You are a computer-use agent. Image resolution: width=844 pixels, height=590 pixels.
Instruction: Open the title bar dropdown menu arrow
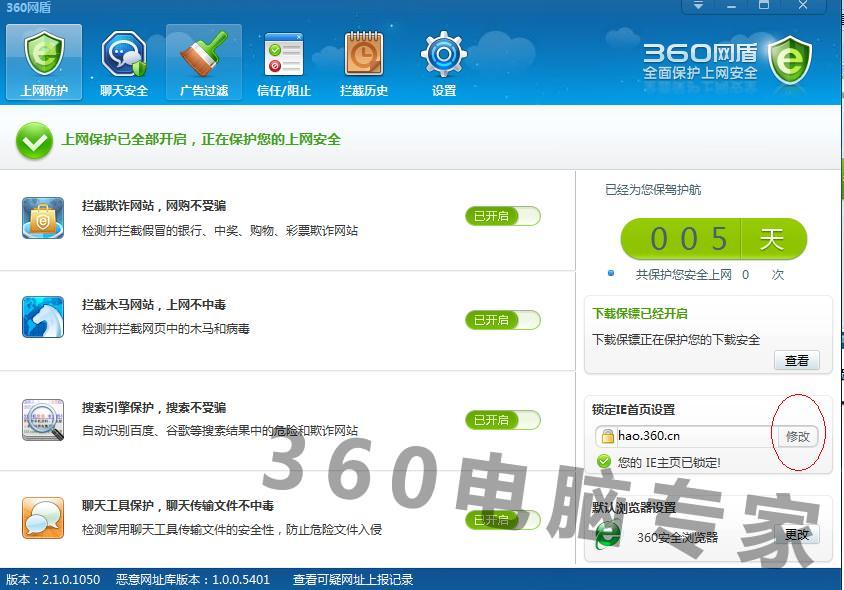pos(698,5)
